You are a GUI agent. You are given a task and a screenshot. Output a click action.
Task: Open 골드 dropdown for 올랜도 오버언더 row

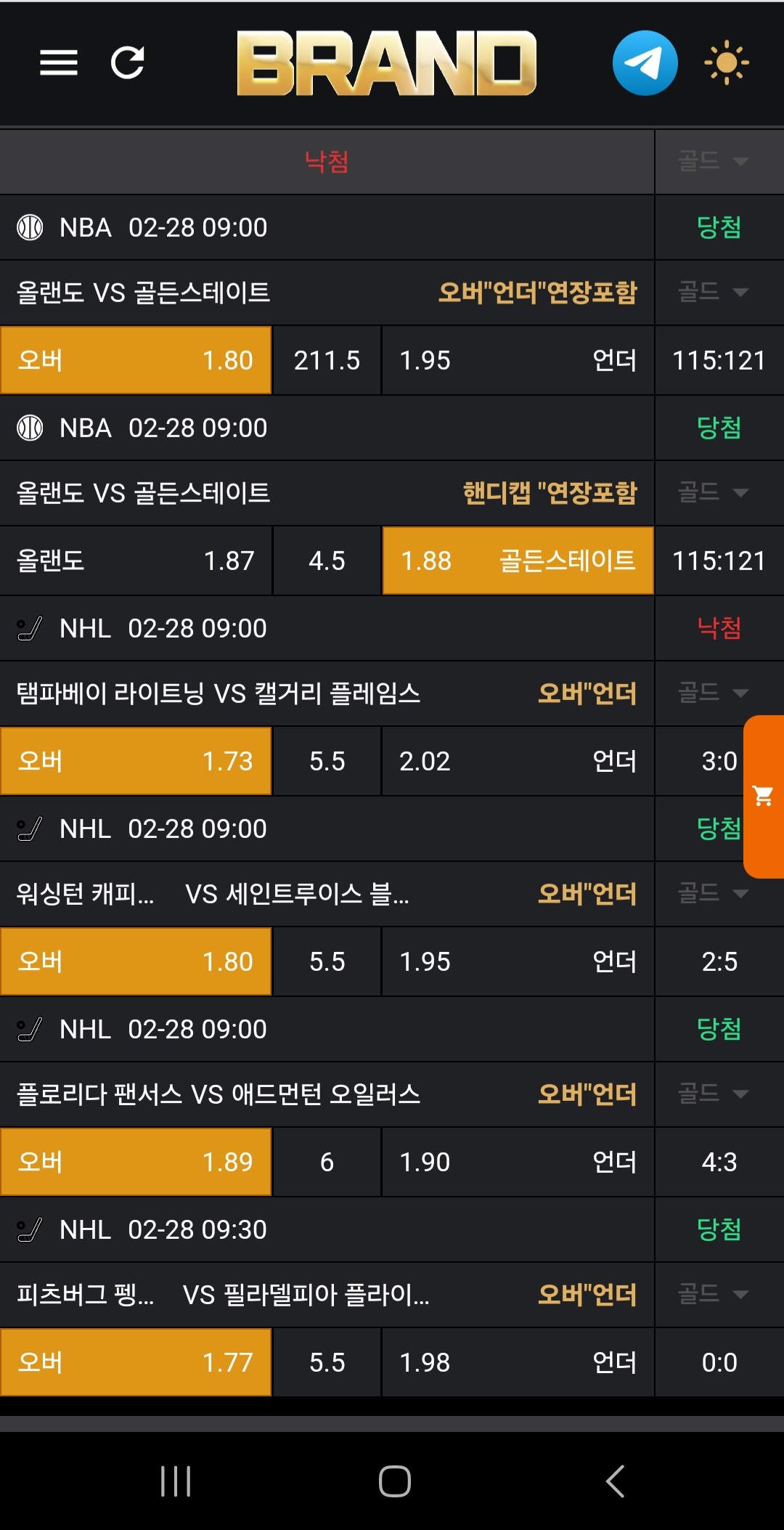713,292
